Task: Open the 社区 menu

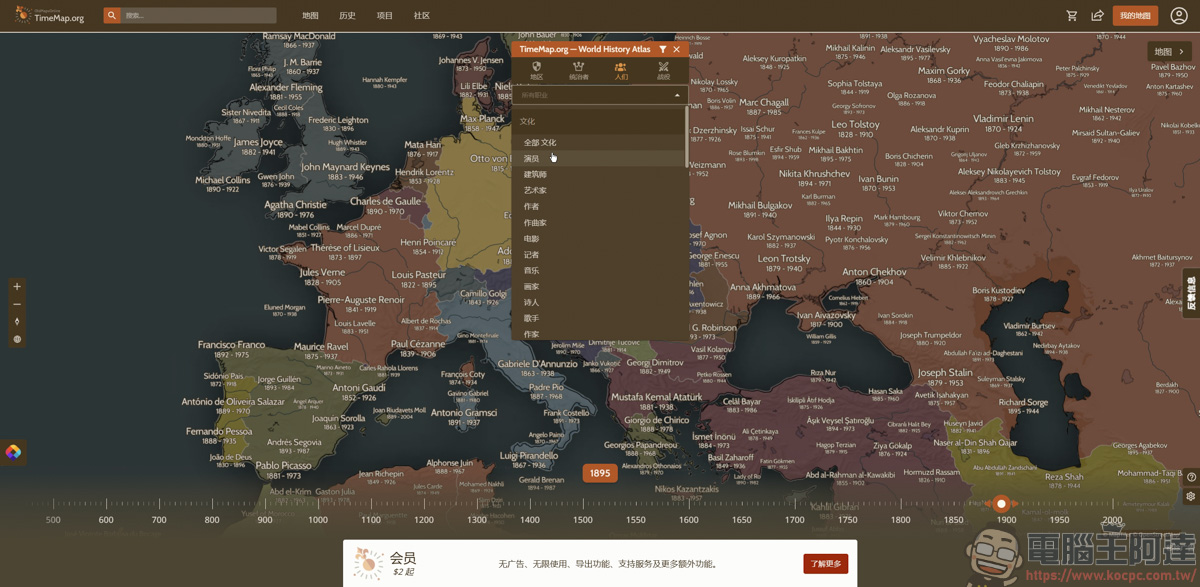Action: (422, 16)
